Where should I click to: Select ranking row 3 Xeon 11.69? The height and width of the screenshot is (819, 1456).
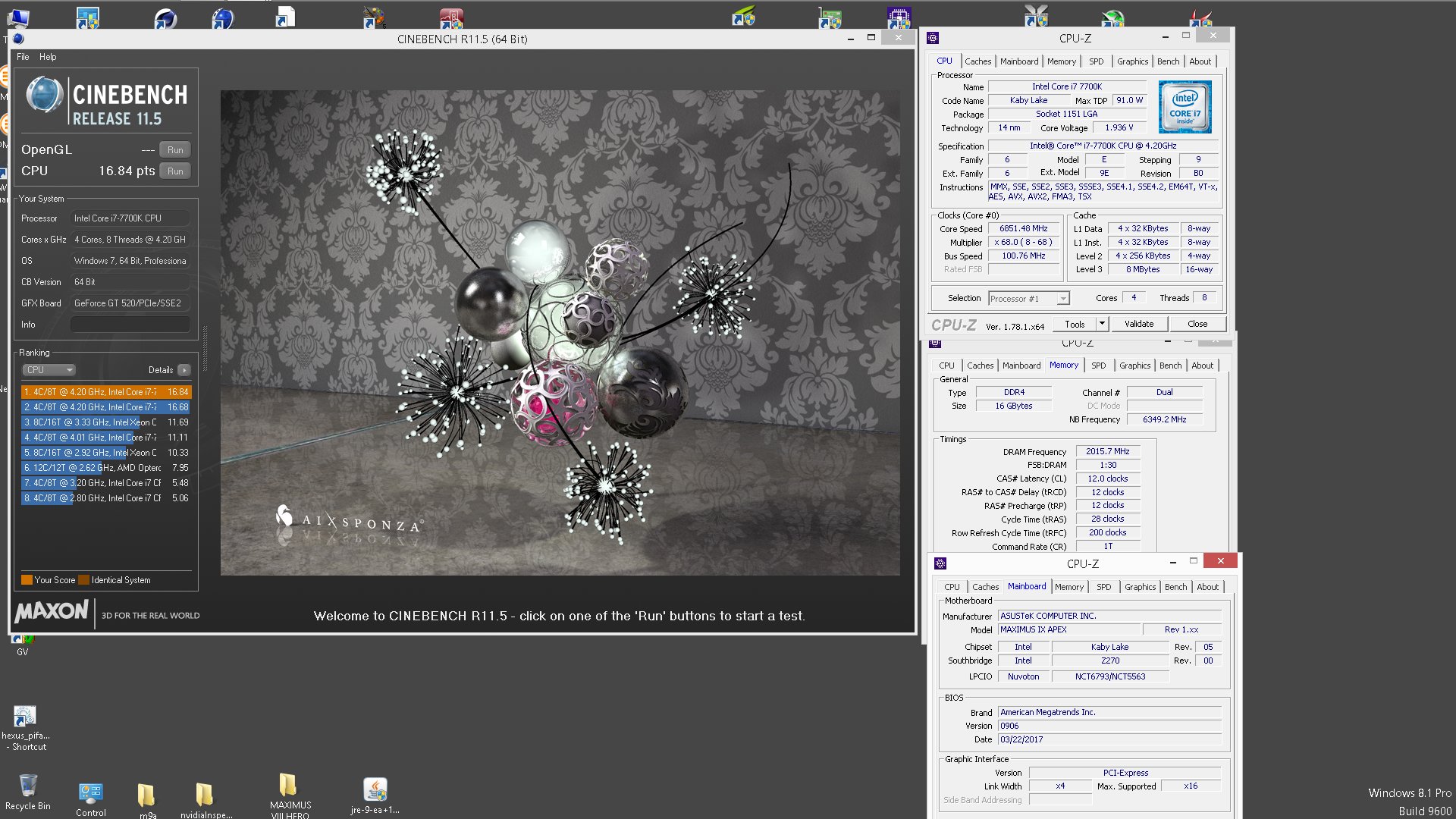(x=106, y=422)
